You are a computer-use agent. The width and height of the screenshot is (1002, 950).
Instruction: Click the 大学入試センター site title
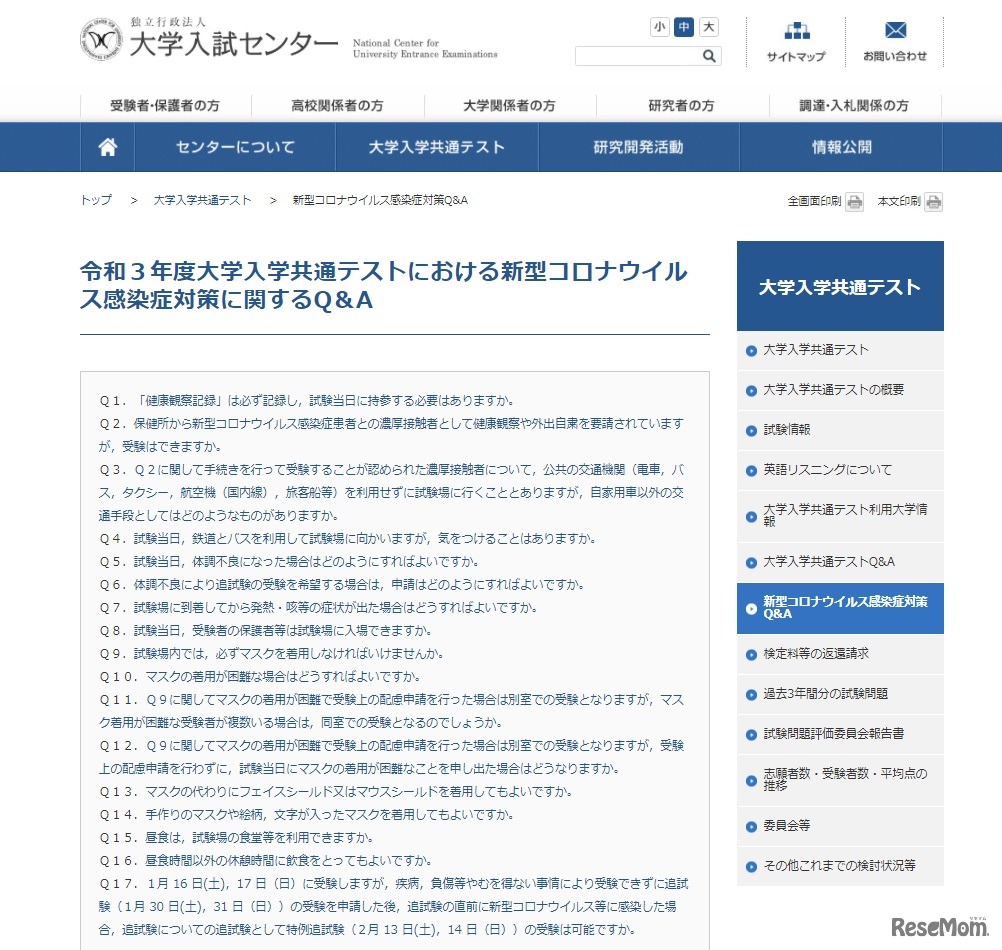234,43
